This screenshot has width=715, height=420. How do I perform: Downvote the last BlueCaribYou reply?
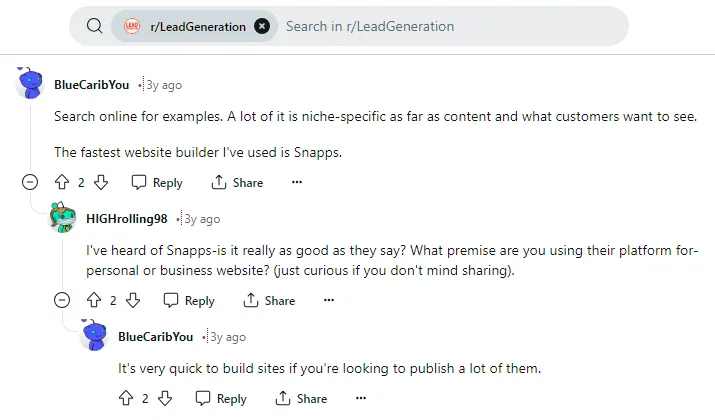click(165, 398)
